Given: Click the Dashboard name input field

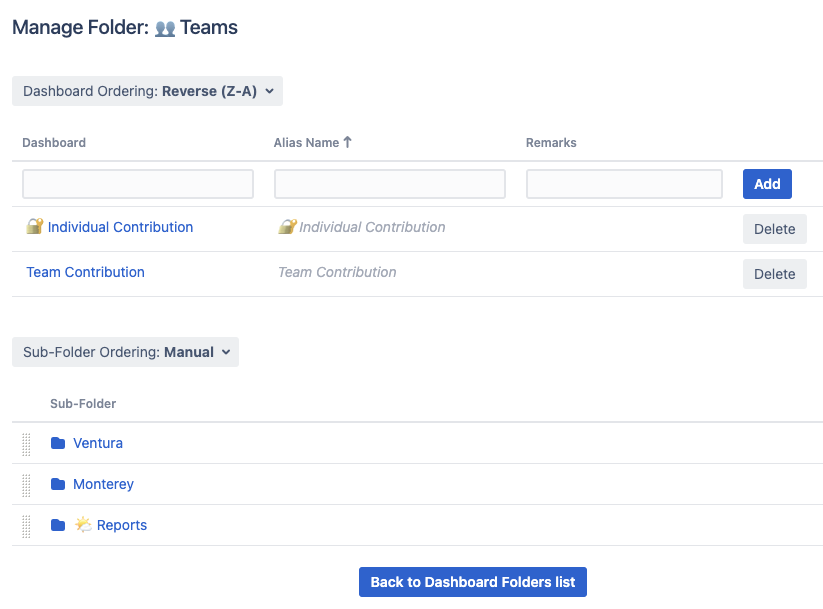Looking at the screenshot, I should (138, 184).
